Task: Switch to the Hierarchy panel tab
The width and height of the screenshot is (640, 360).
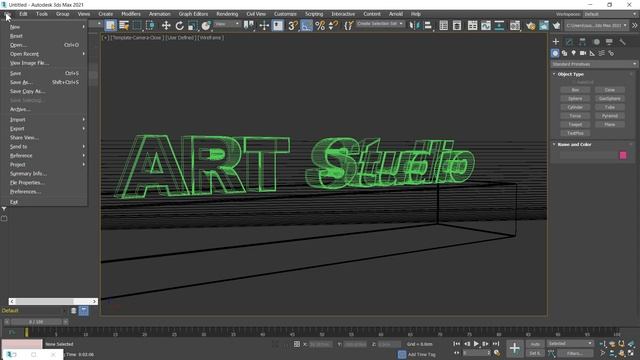Action: click(582, 42)
